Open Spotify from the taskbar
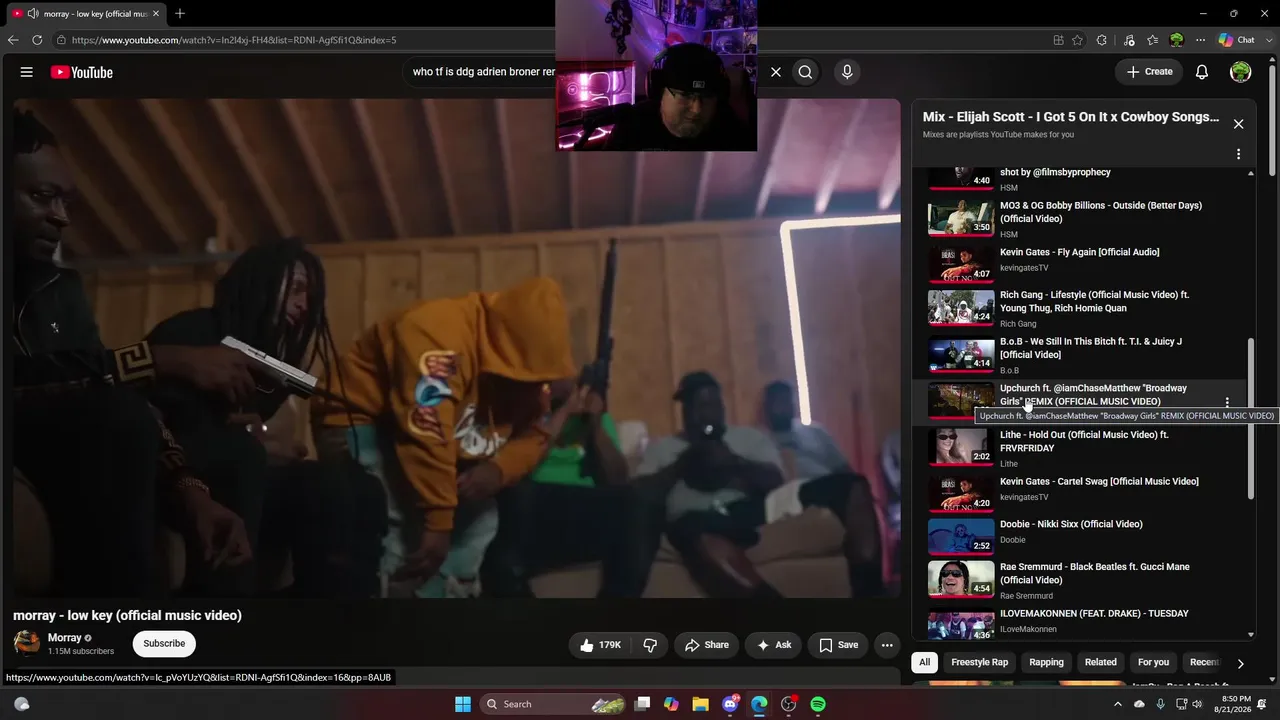 (x=818, y=704)
